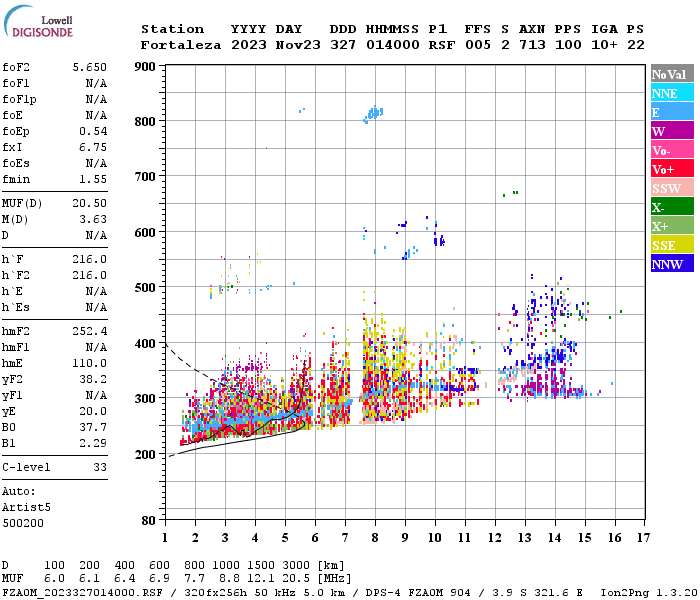
Task: Click the IGA value 10+
Action: point(604,45)
